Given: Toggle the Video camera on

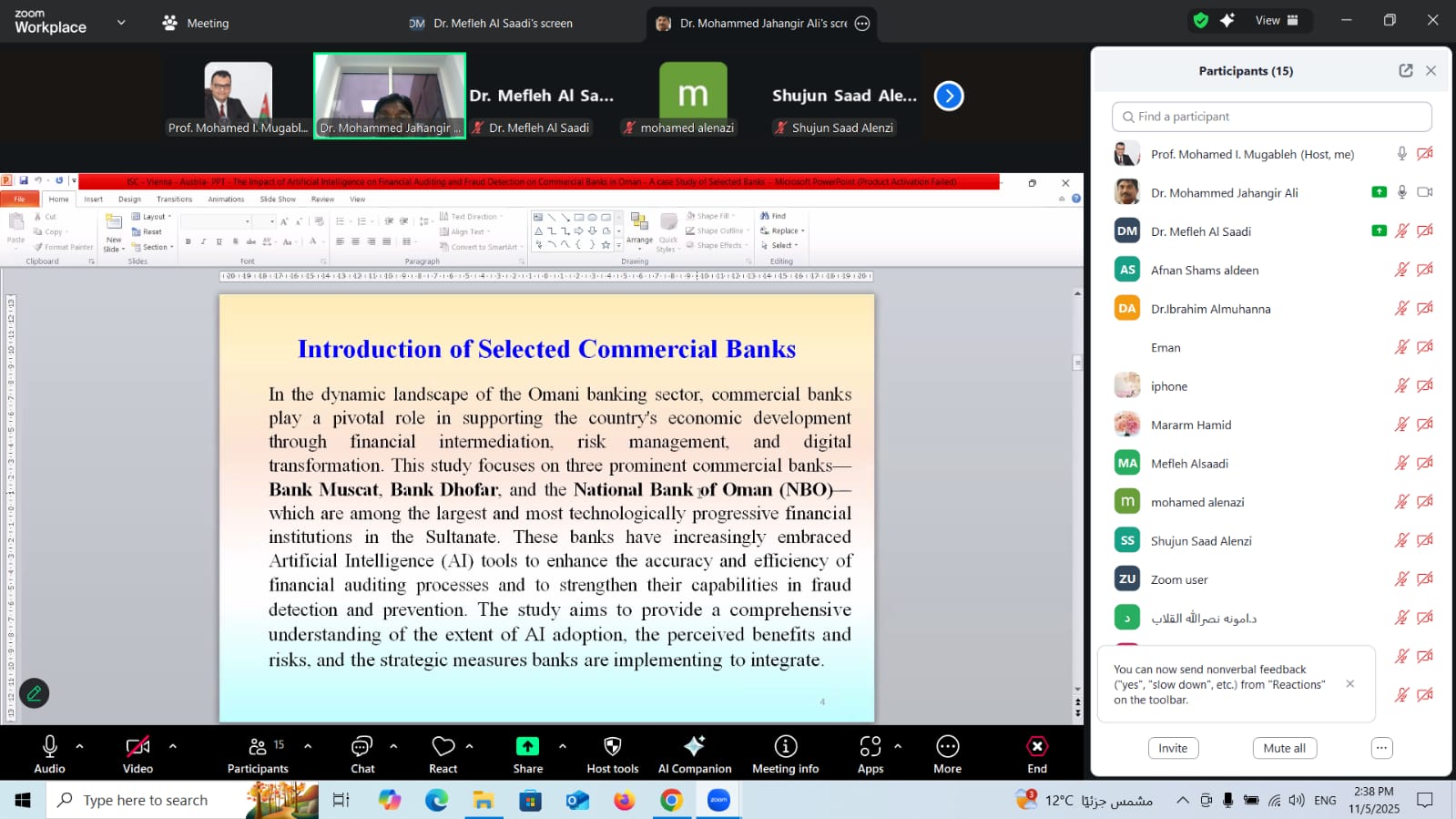Looking at the screenshot, I should point(137,747).
